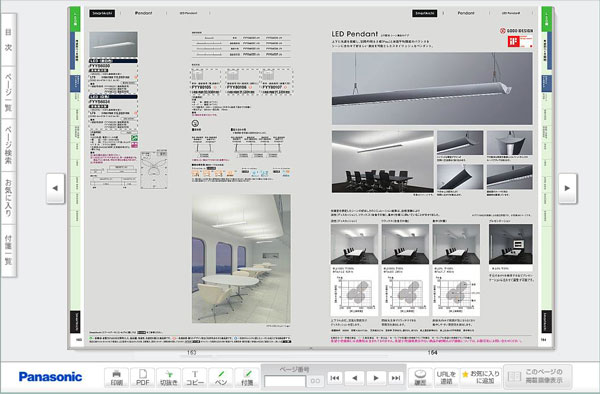Screen dimensions: 600x394
Task: Click the Pendant header label on right page
Action: 466,13
